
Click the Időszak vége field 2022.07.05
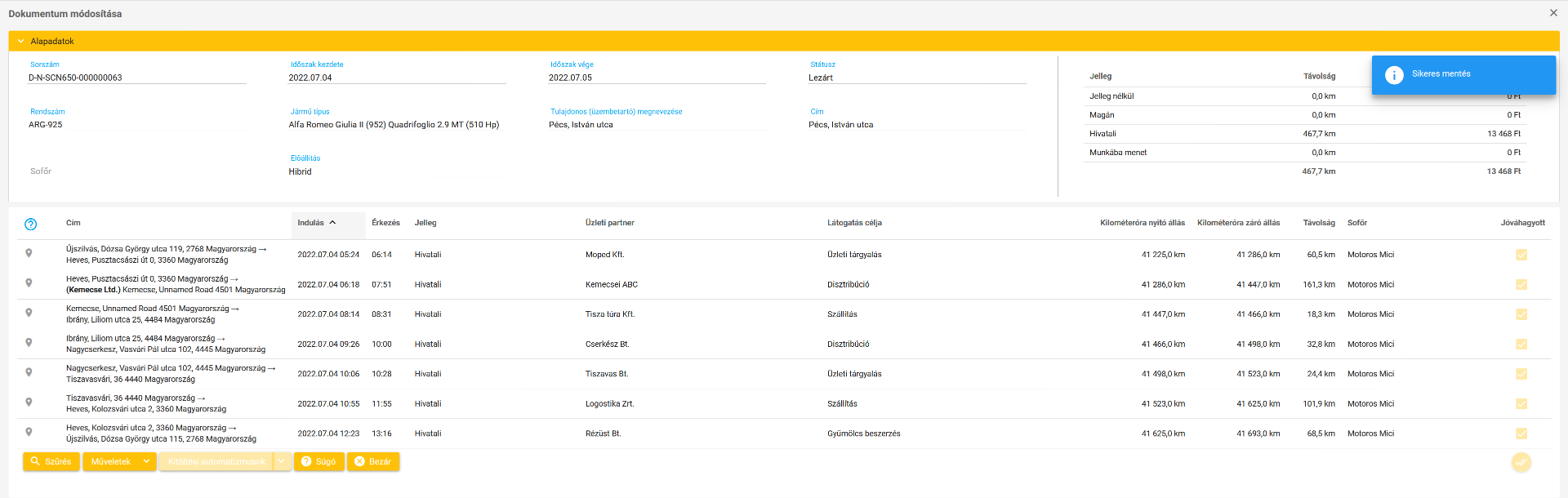pyautogui.click(x=657, y=78)
